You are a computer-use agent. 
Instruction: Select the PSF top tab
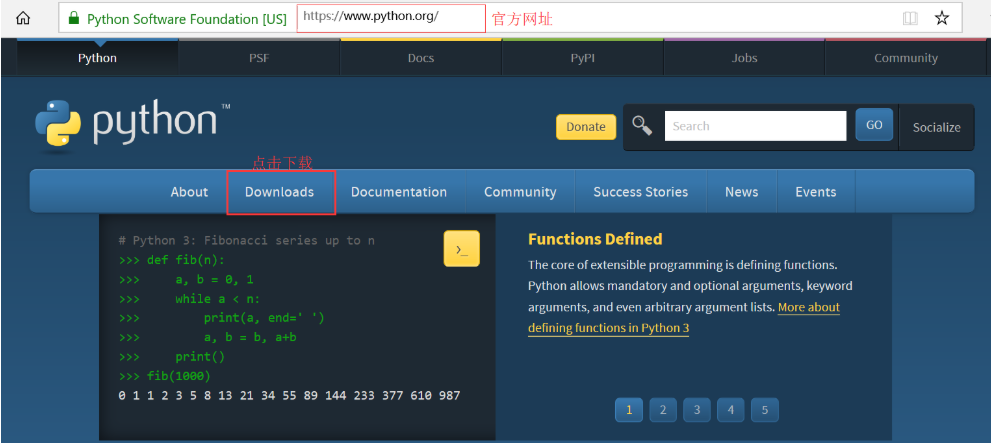pyautogui.click(x=259, y=58)
